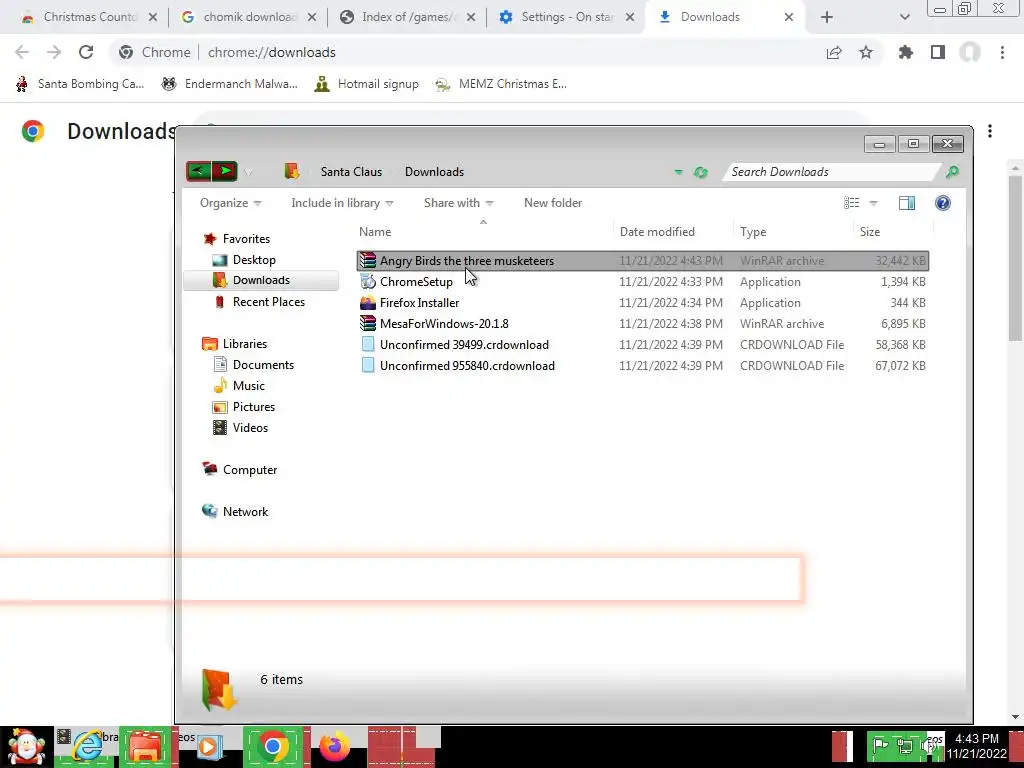This screenshot has height=768, width=1024.
Task: Select Libraries in the navigation pane
Action: pyautogui.click(x=244, y=344)
